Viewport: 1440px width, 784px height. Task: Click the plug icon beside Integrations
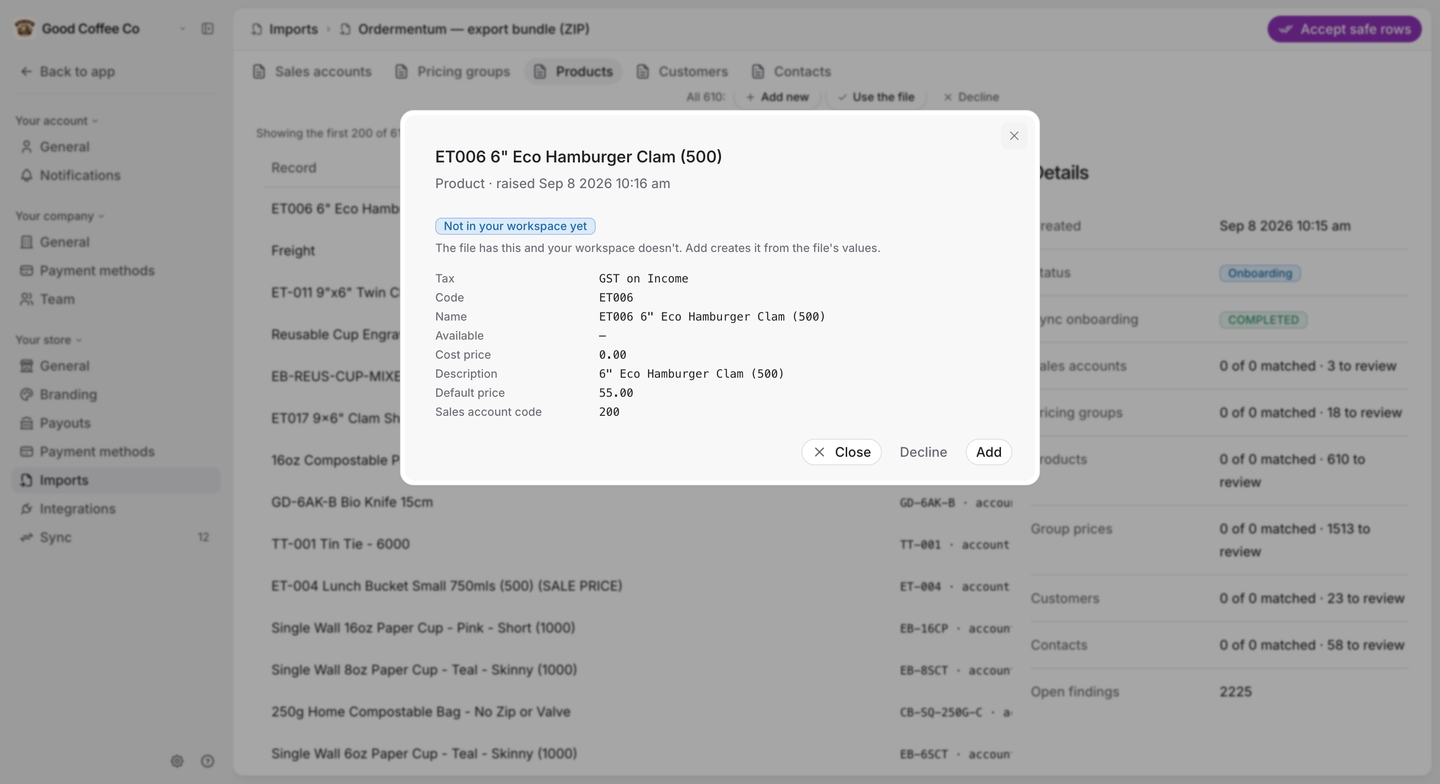point(27,509)
